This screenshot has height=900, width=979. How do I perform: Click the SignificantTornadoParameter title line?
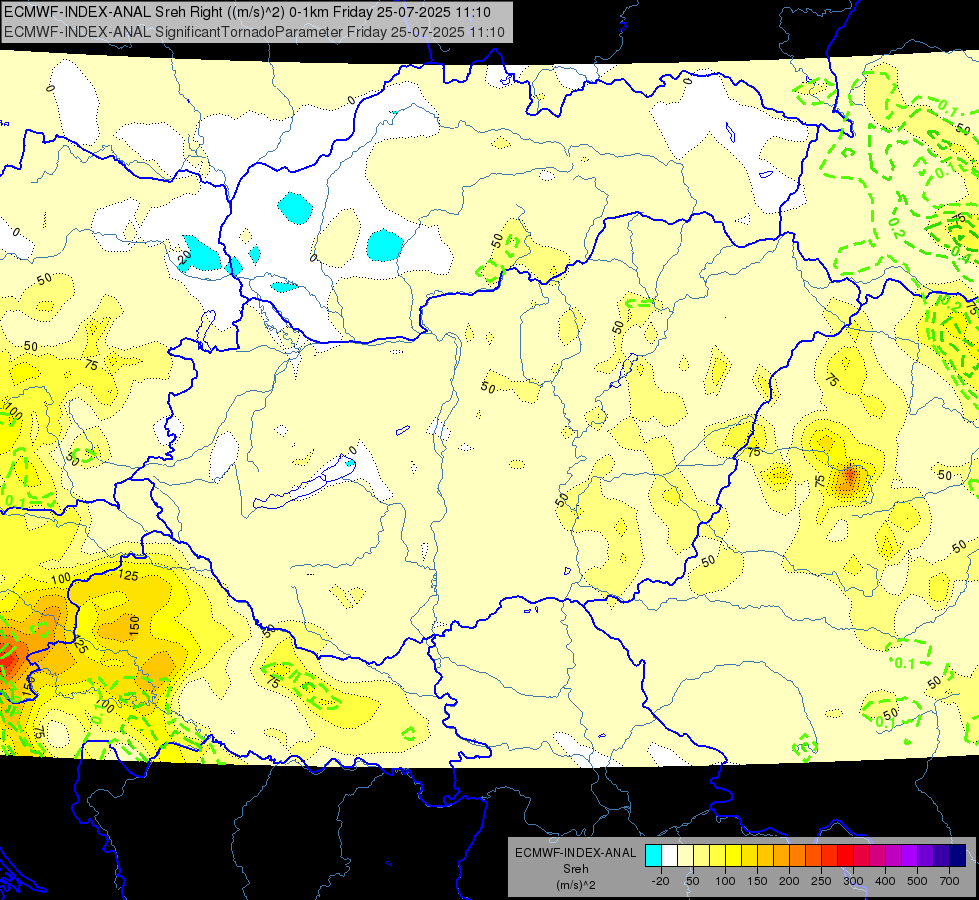(x=254, y=32)
